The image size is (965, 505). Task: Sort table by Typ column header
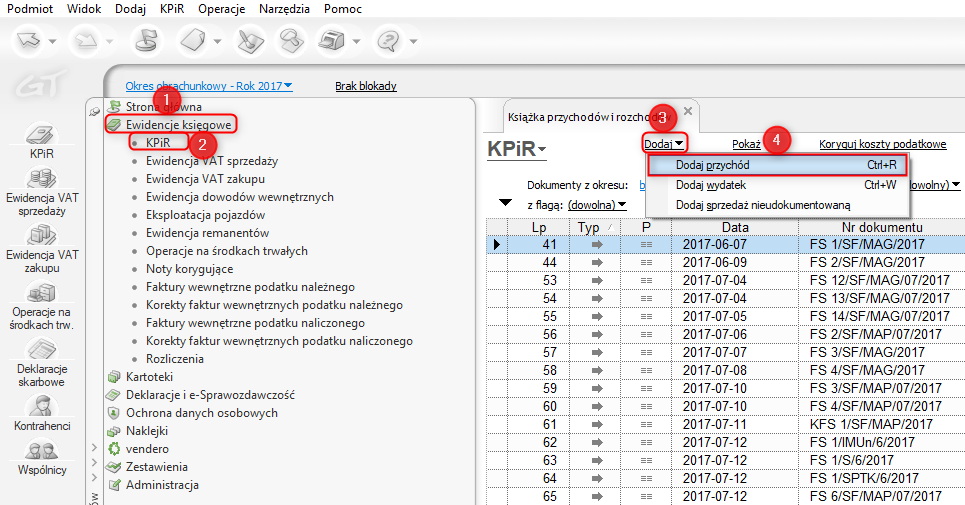coord(595,227)
